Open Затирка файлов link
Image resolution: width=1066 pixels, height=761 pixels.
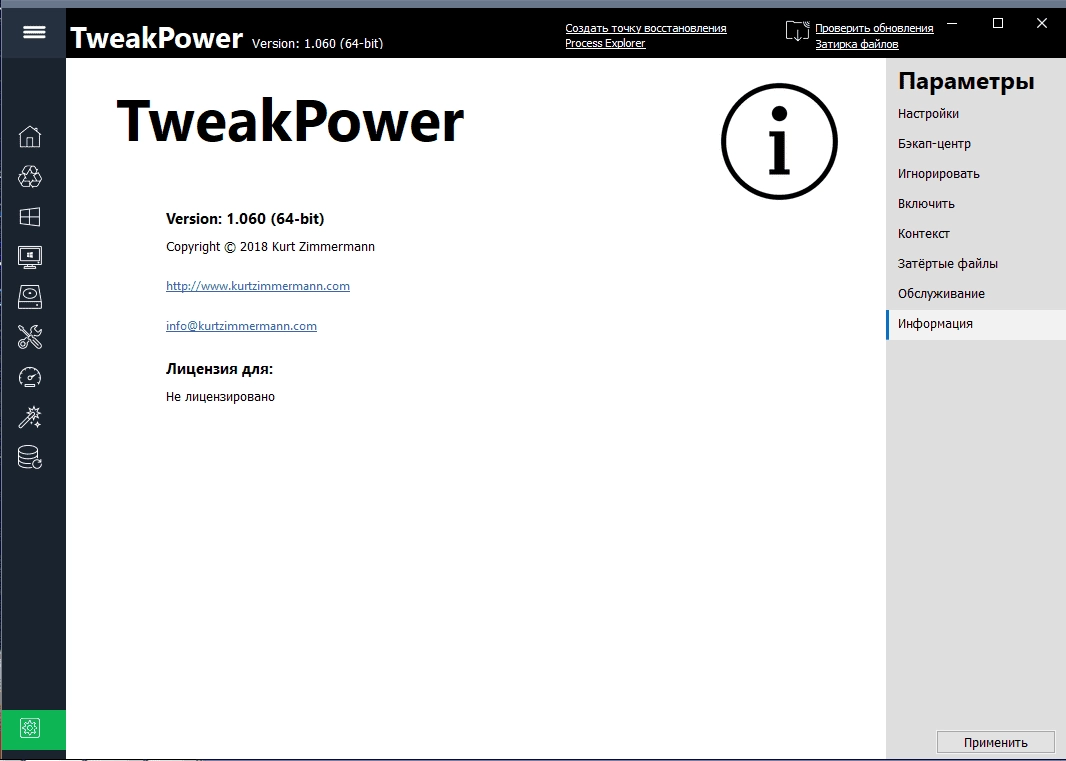tap(857, 44)
